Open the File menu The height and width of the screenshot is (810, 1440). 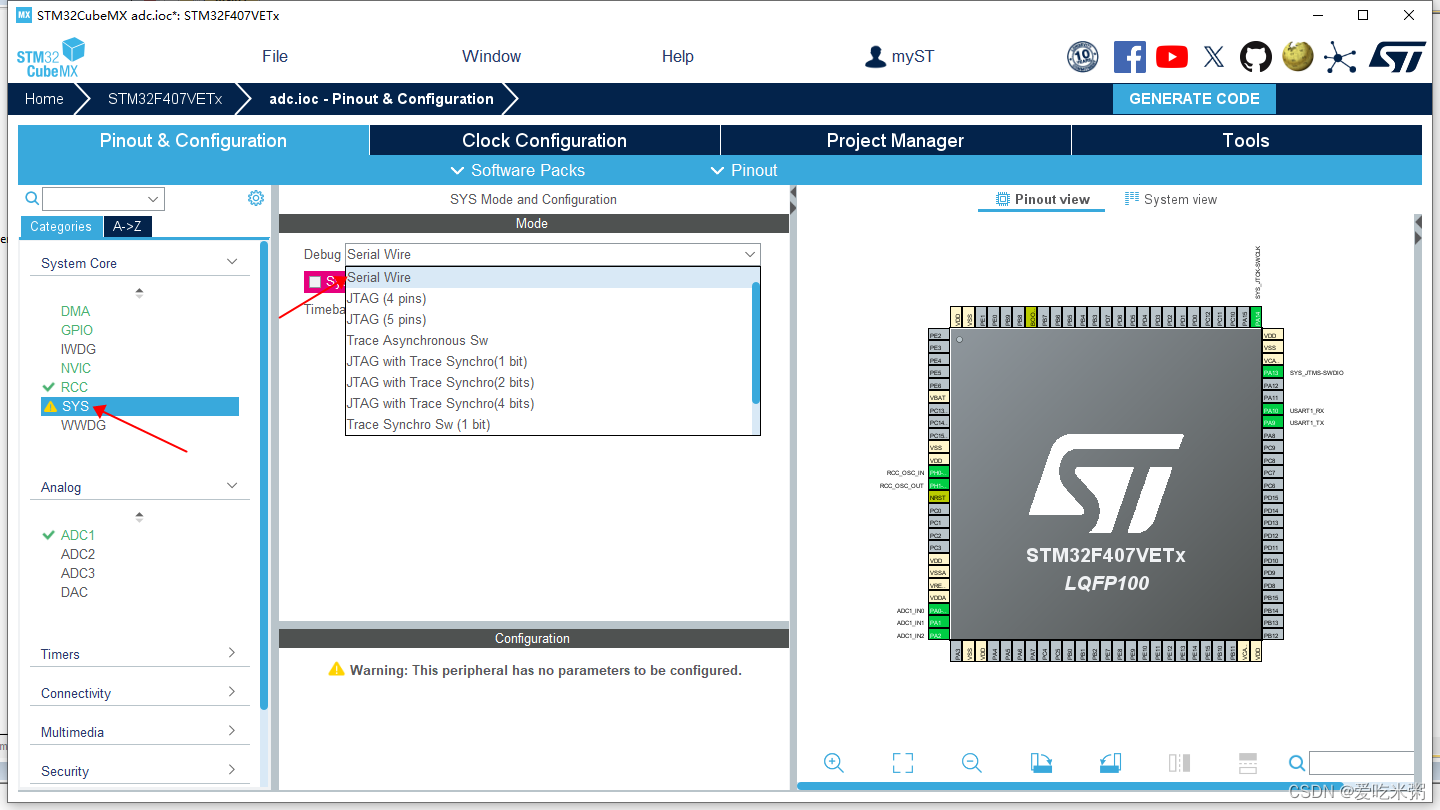coord(275,56)
